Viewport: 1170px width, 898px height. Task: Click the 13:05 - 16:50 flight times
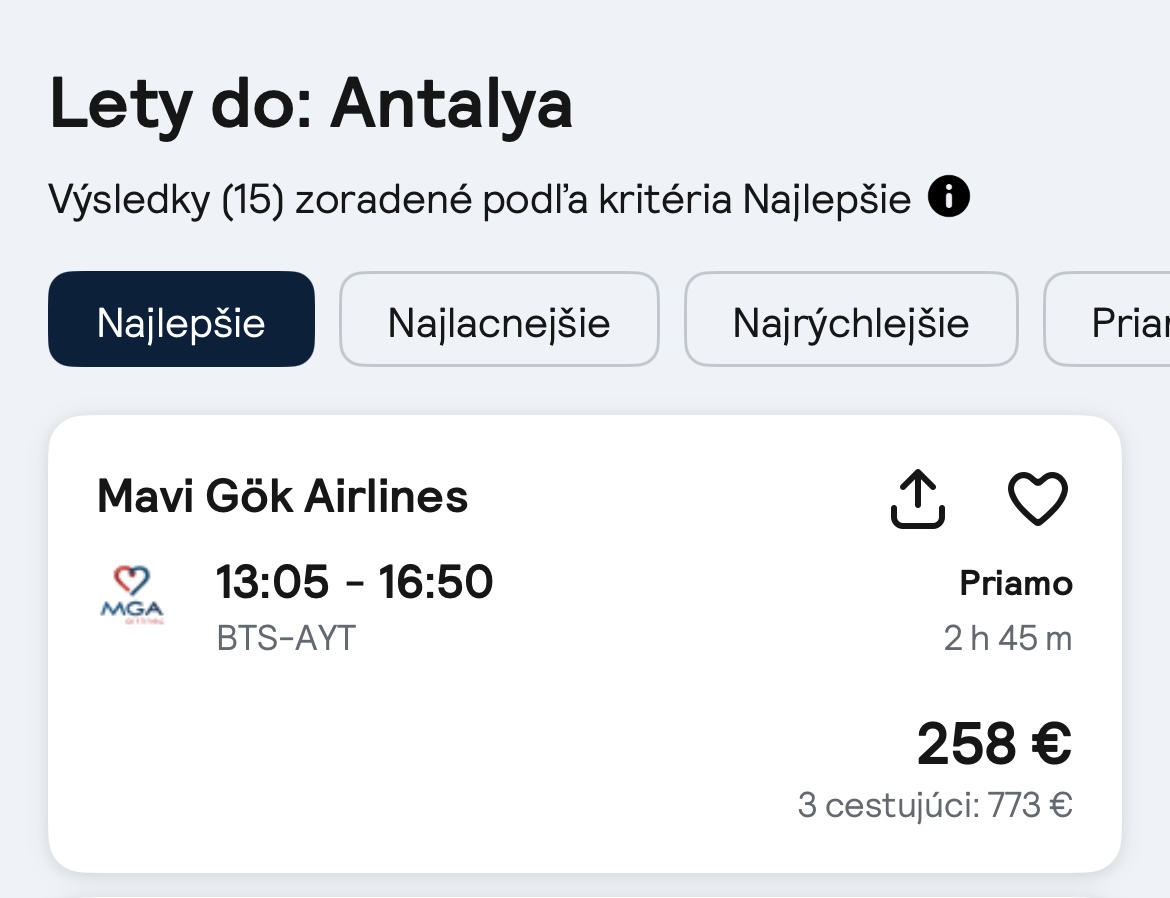(354, 582)
